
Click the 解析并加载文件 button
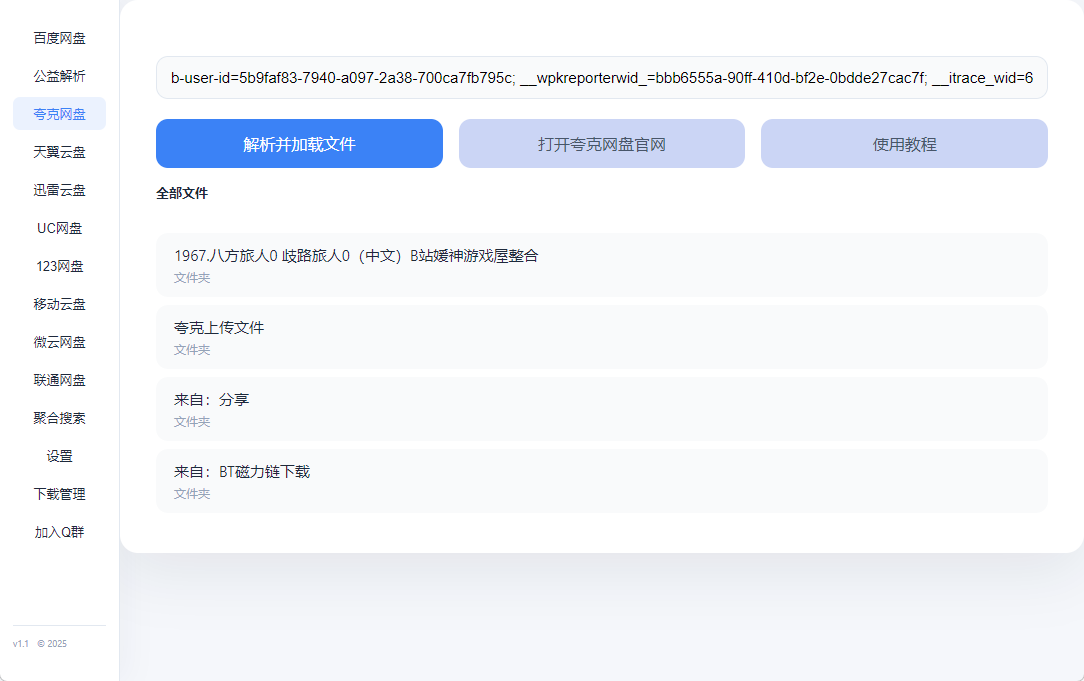tap(299, 143)
